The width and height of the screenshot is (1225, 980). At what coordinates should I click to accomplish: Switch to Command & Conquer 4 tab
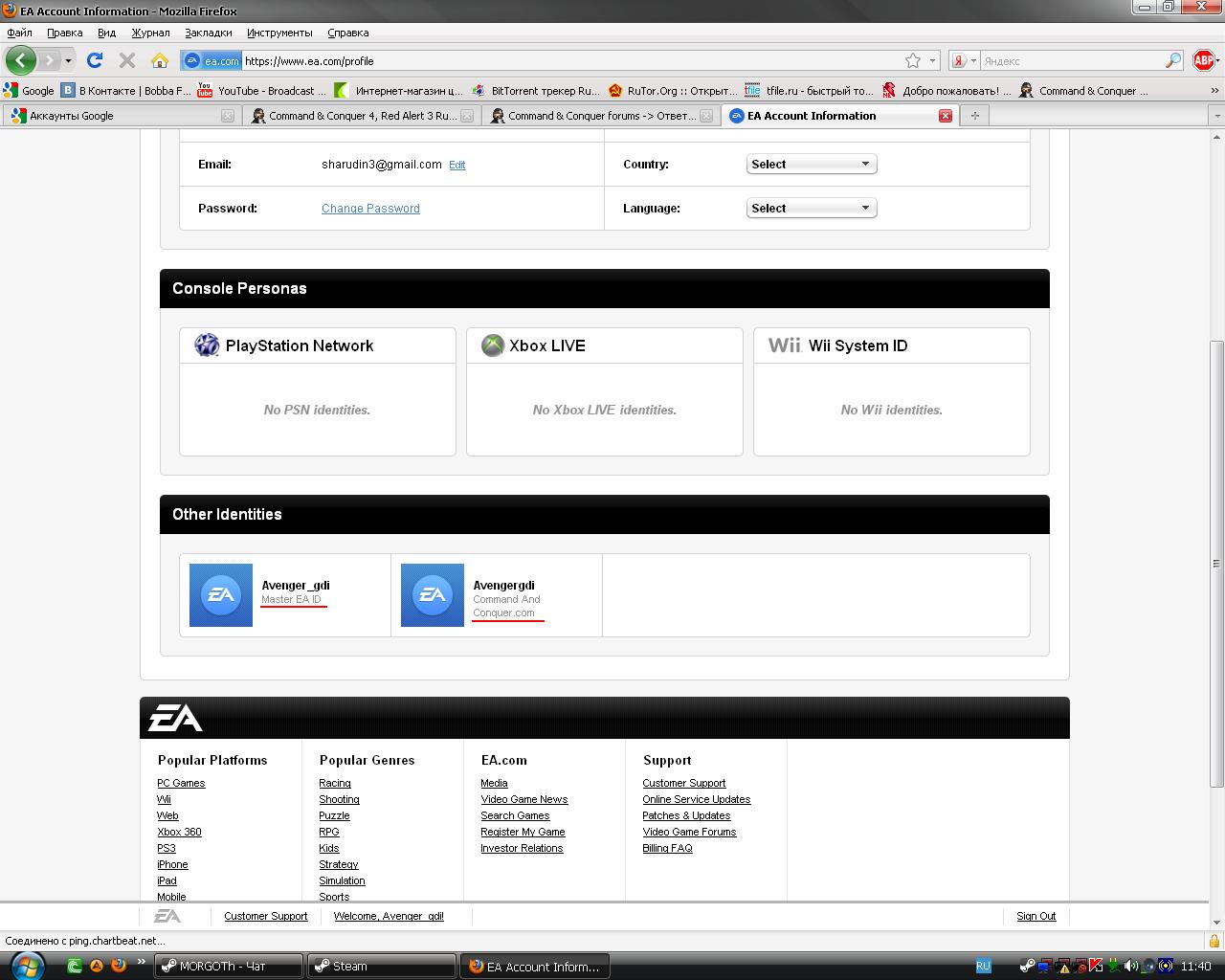[x=362, y=116]
